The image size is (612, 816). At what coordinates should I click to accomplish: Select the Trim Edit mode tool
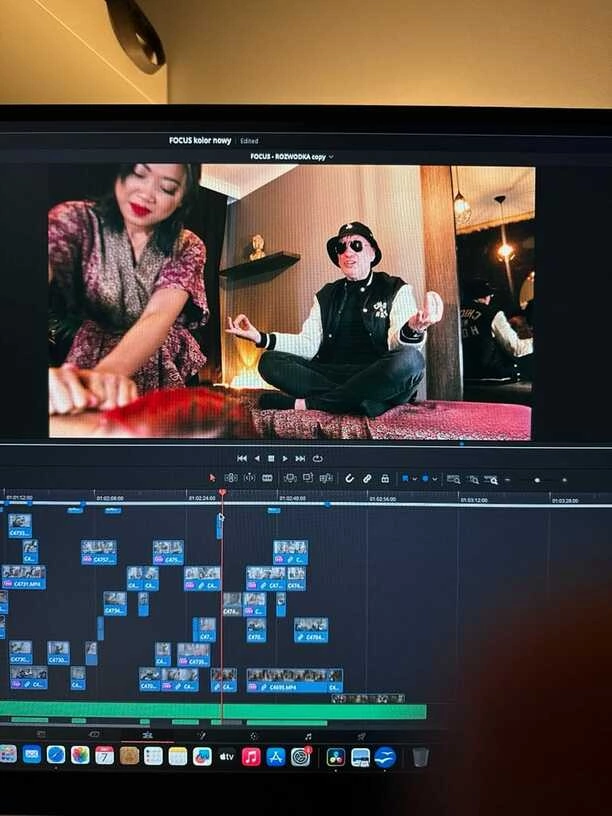coord(231,478)
